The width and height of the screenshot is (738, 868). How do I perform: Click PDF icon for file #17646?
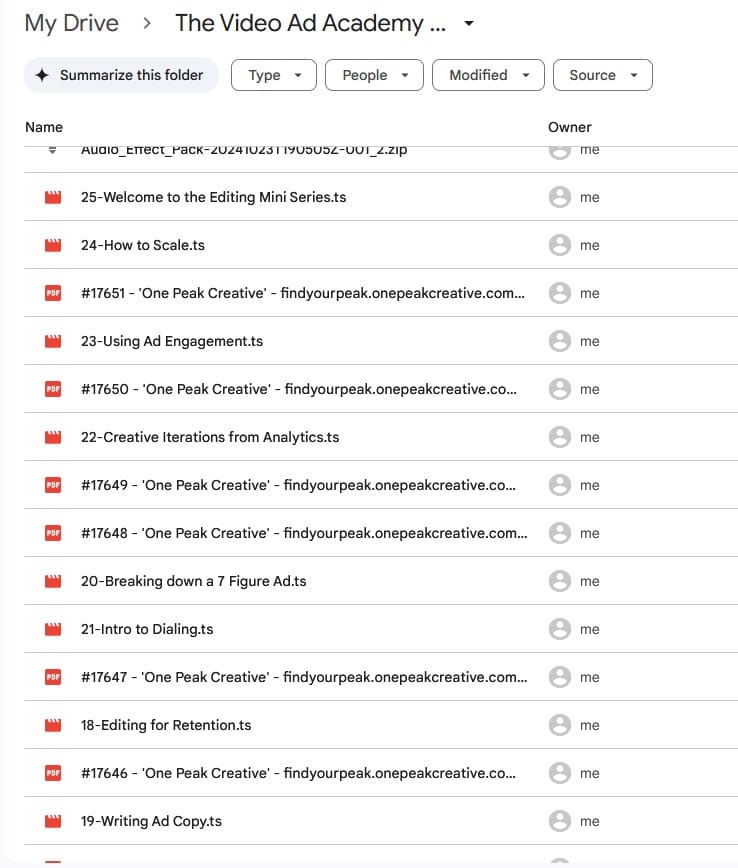point(53,773)
